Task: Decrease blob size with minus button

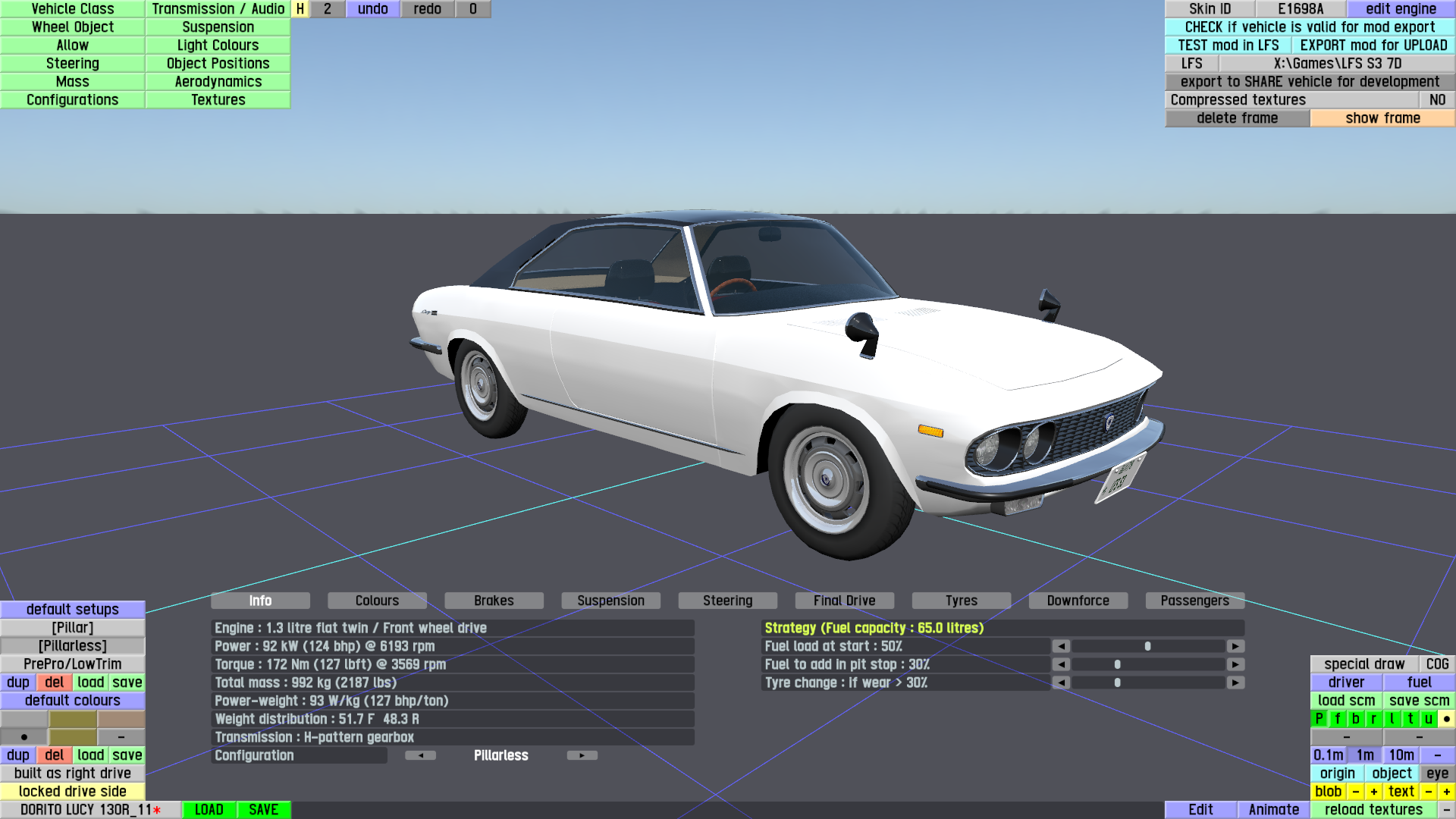Action: pyautogui.click(x=1355, y=792)
